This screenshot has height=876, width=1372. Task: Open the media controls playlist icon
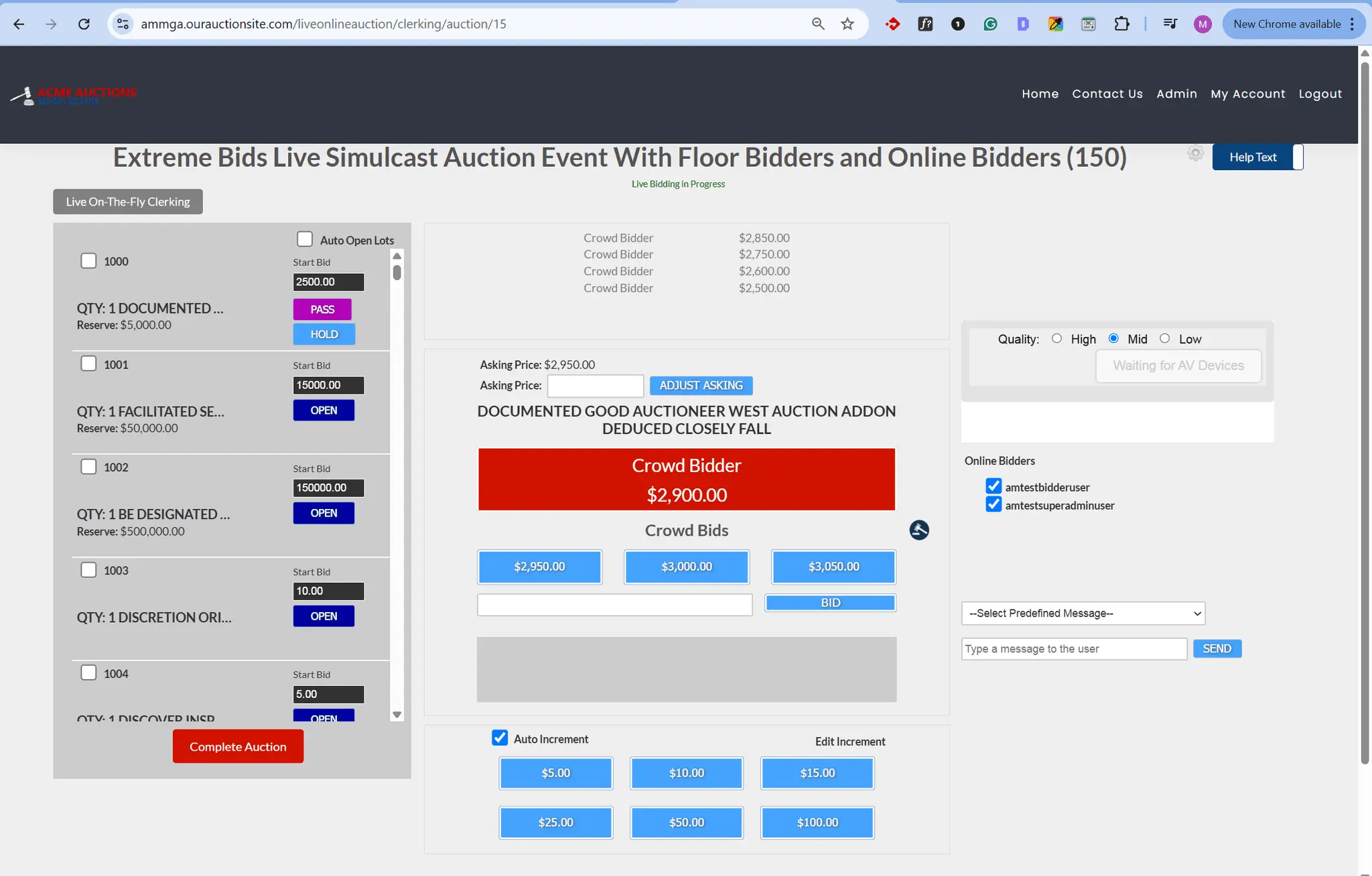click(x=1170, y=24)
